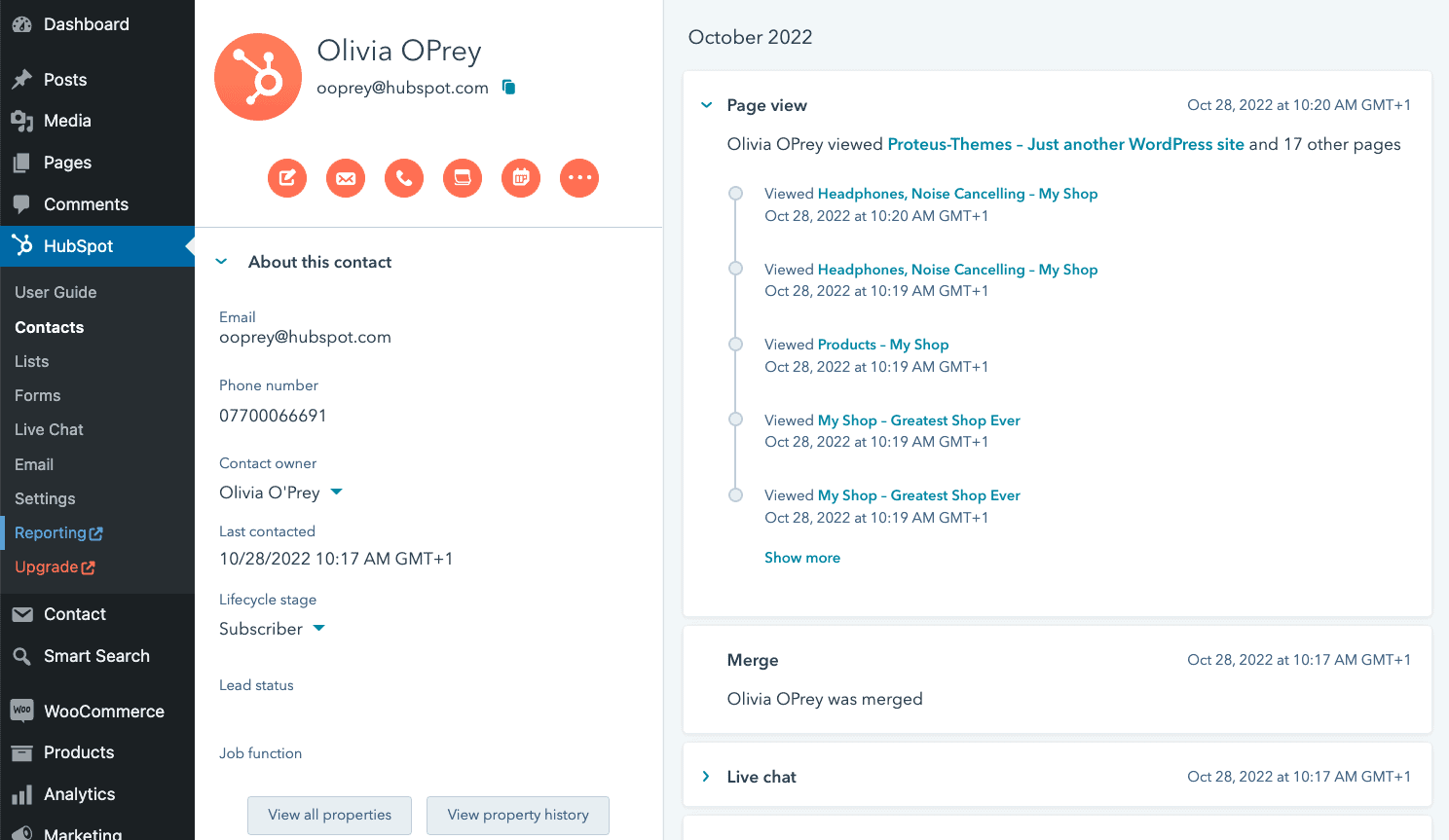Open more actions ellipsis icon
The height and width of the screenshot is (840, 1449).
(x=579, y=178)
